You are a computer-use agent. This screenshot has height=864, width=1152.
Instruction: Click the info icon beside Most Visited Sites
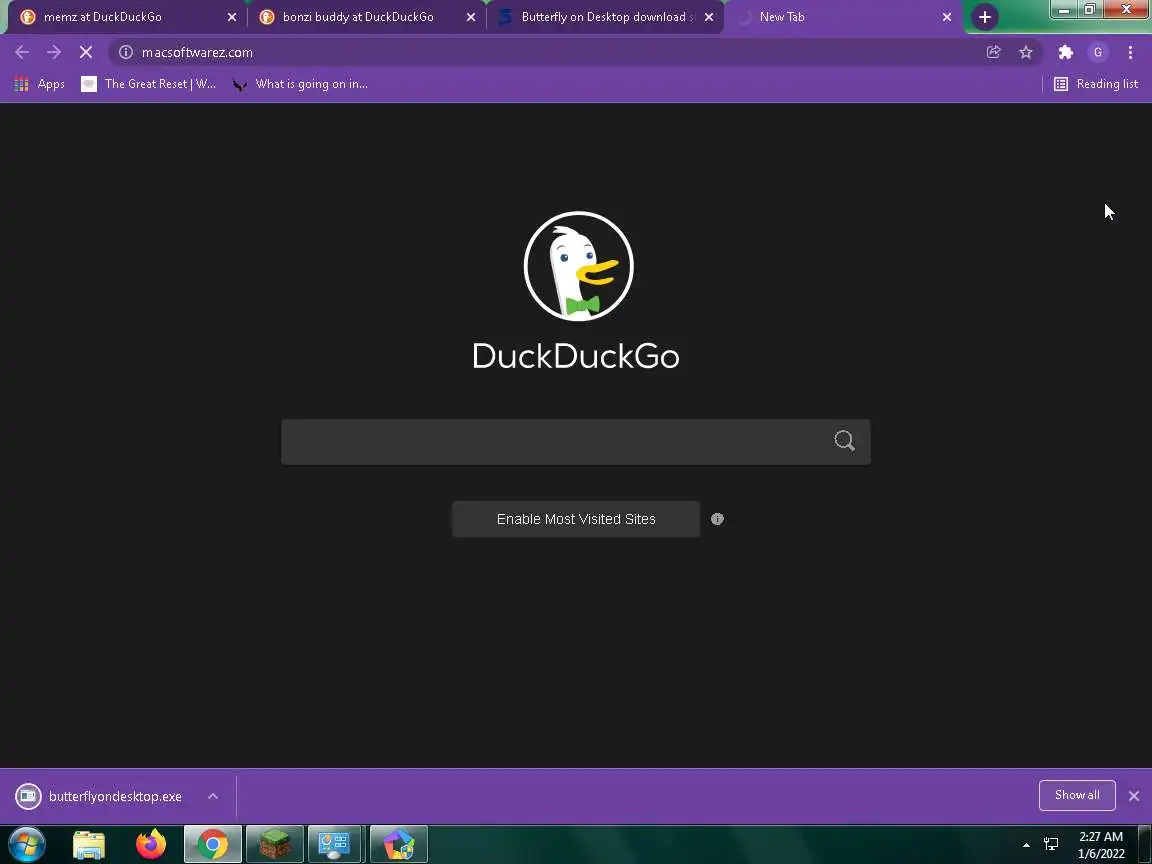coord(717,519)
